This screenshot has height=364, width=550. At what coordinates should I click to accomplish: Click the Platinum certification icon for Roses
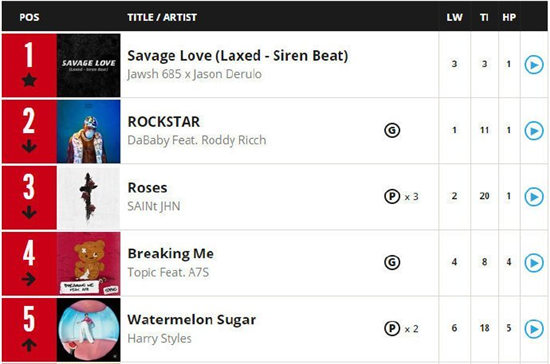pyautogui.click(x=392, y=196)
